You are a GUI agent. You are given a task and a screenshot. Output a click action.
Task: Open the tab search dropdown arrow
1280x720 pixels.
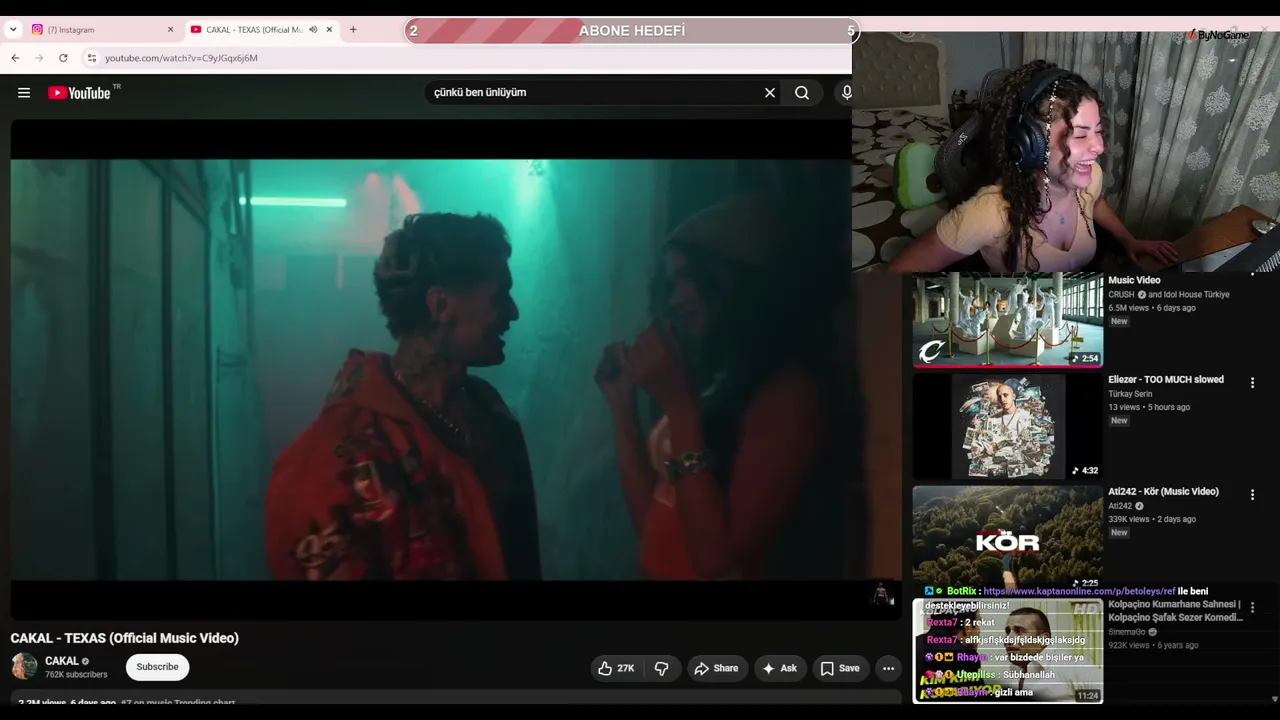13,30
